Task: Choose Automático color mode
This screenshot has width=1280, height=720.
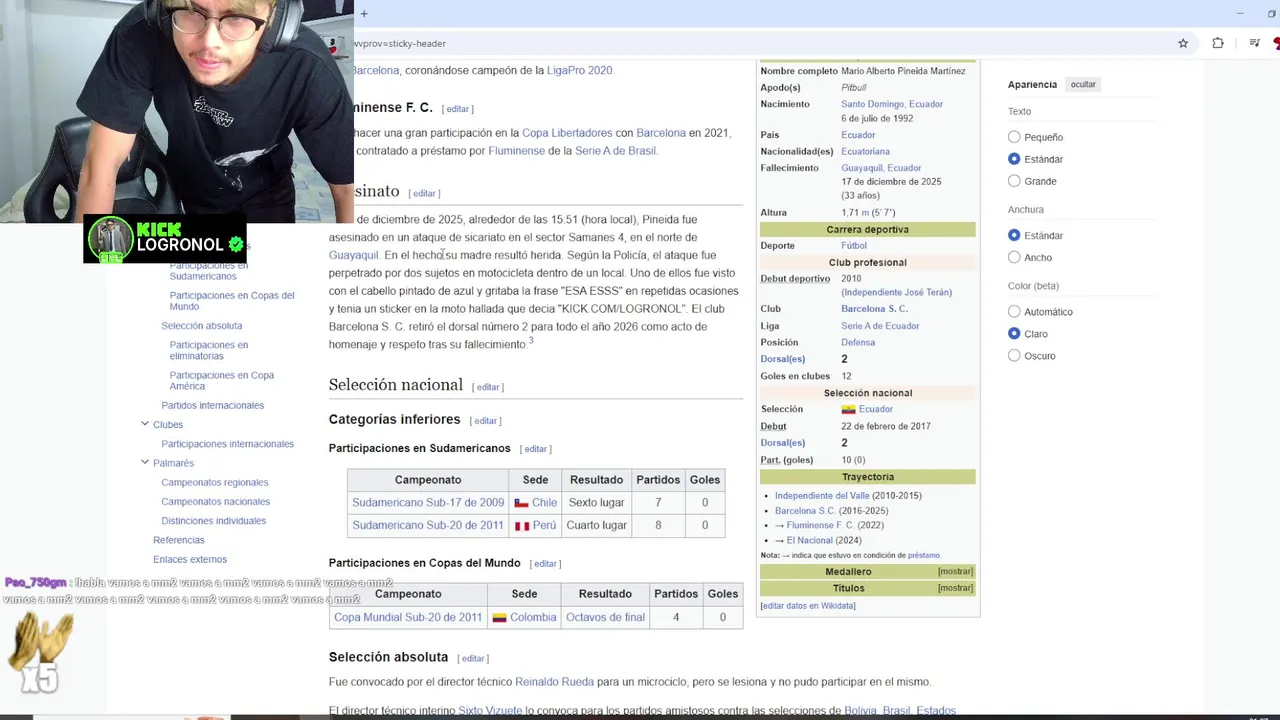Action: click(x=1014, y=312)
